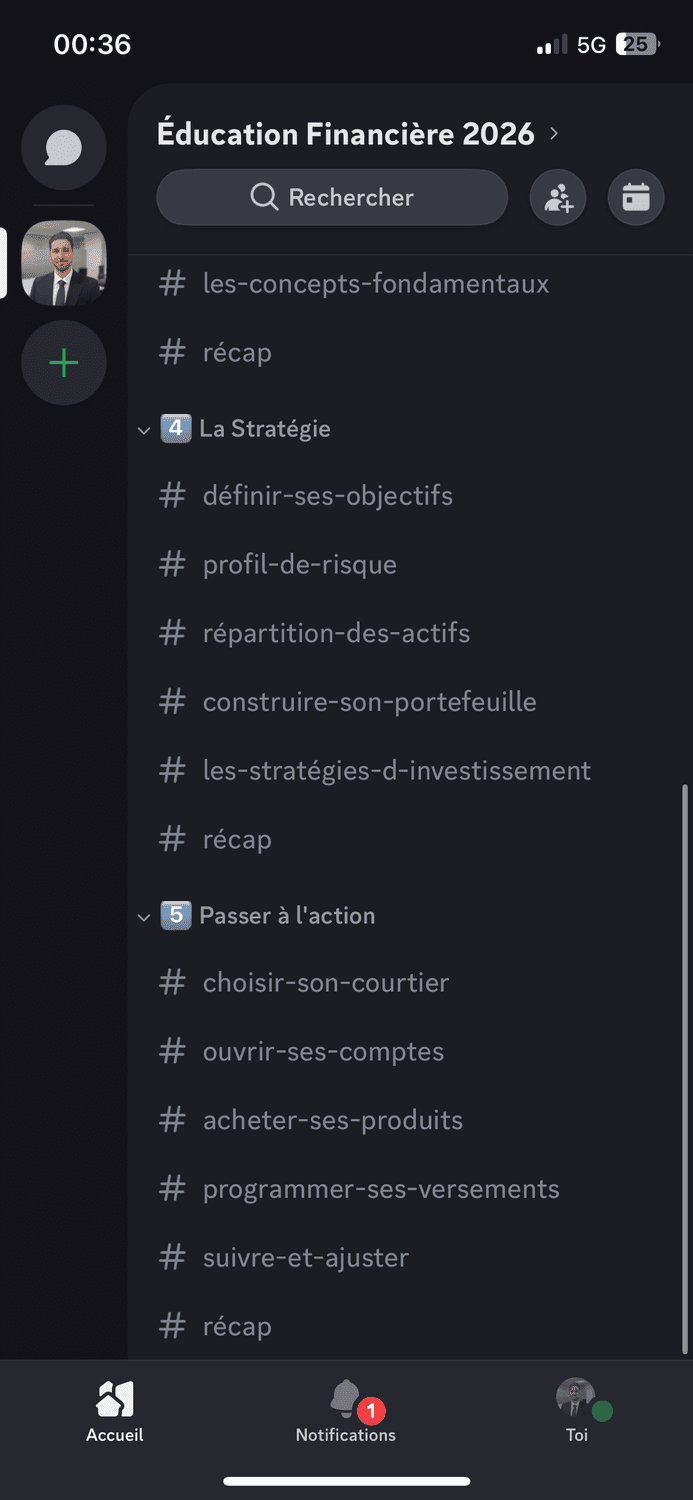Open Notifications bell tab
The height and width of the screenshot is (1500, 693).
(346, 1410)
